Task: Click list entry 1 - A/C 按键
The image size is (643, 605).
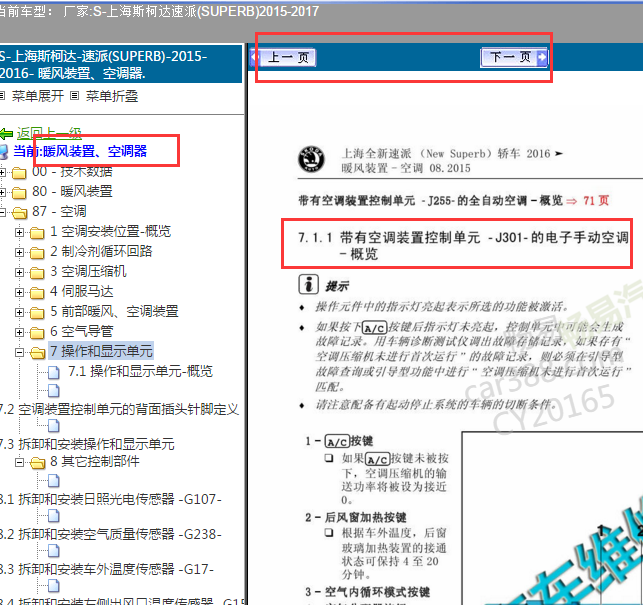Action: tap(339, 441)
